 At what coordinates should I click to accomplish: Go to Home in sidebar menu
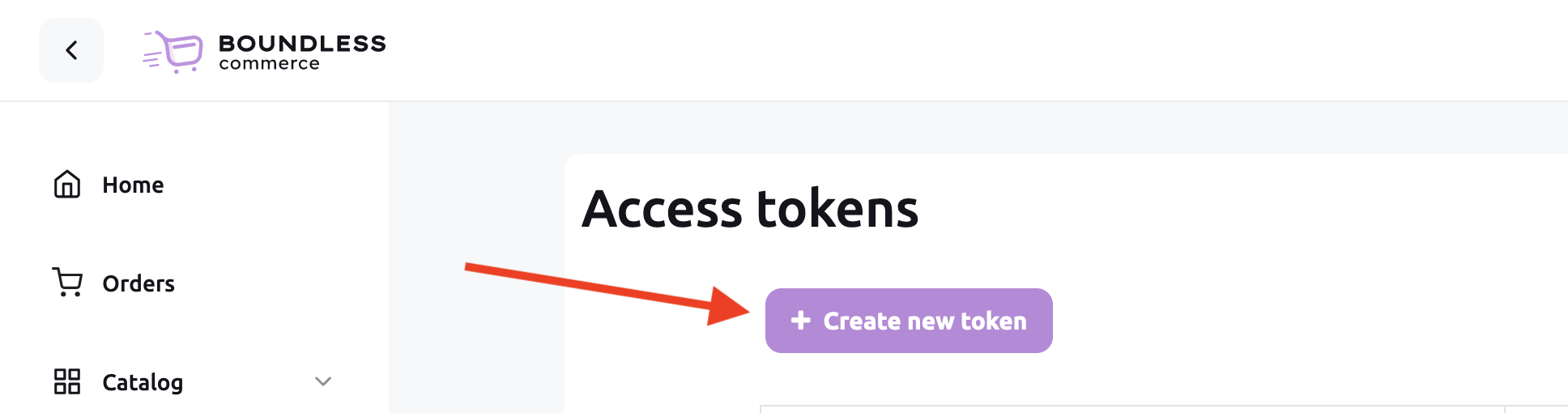pos(133,185)
